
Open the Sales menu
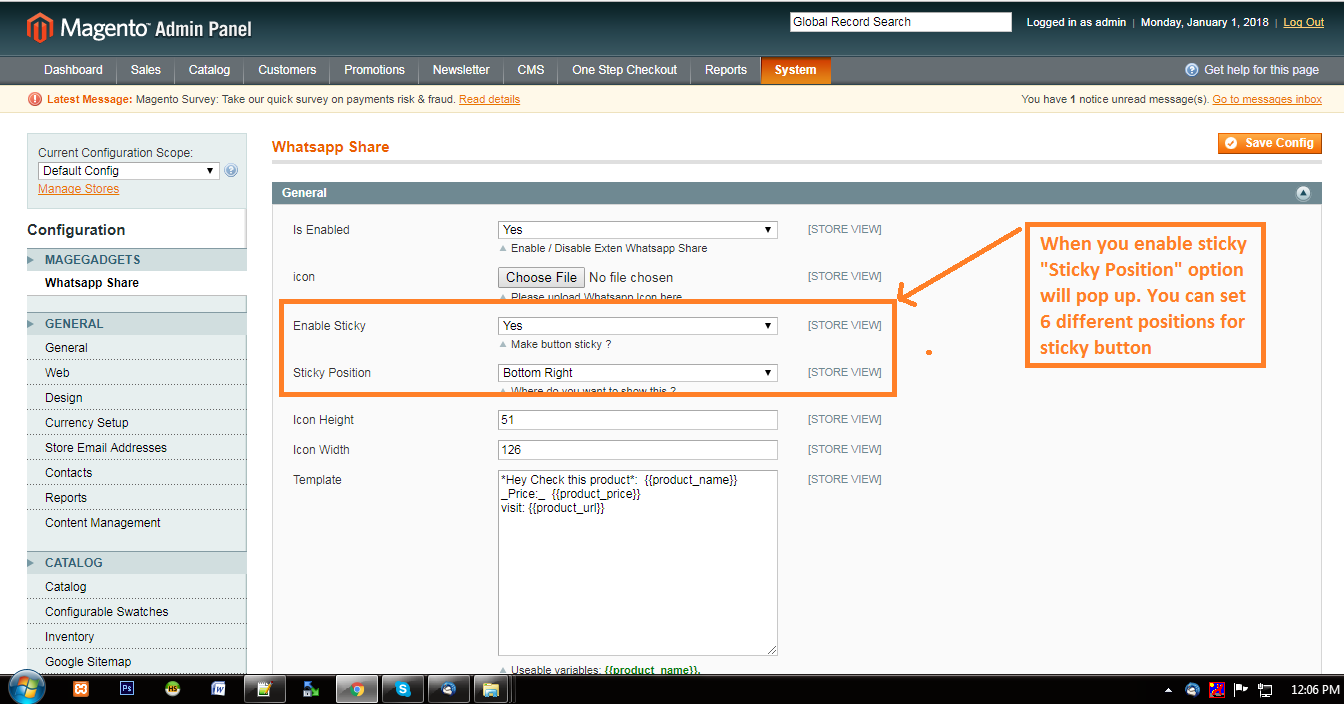point(146,70)
